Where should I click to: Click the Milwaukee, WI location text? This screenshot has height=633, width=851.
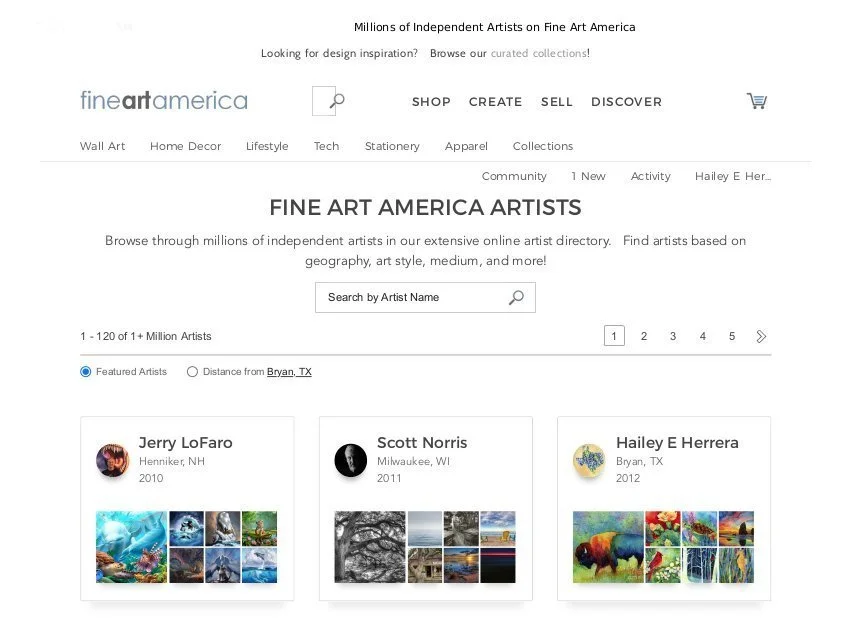(x=414, y=461)
